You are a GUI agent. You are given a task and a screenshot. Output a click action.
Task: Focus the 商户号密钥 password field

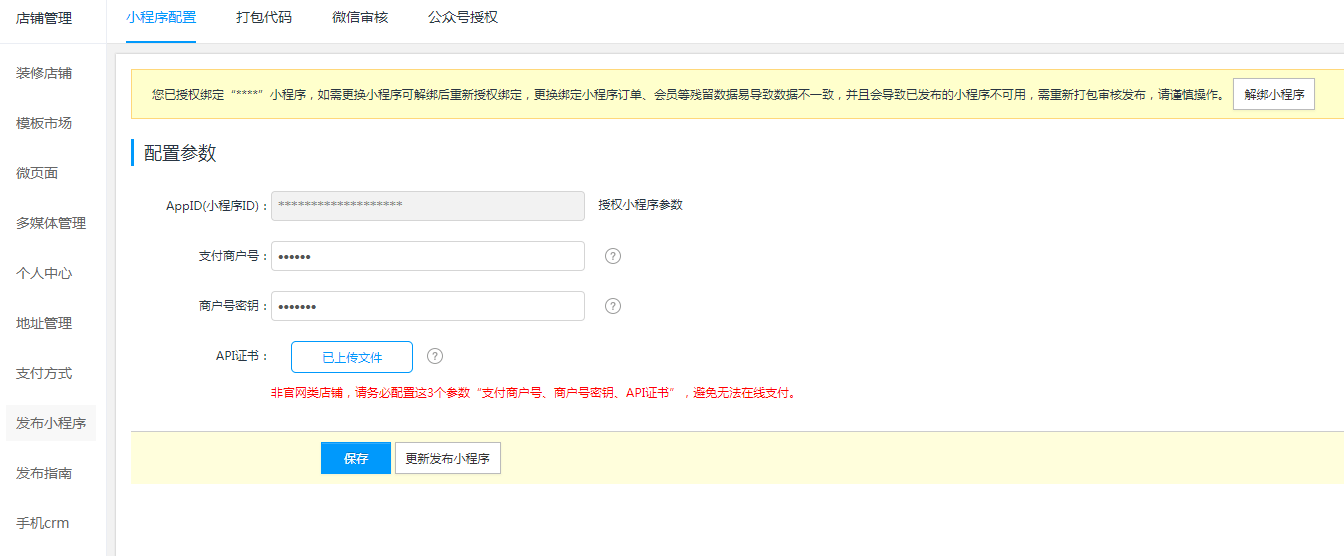(x=428, y=306)
